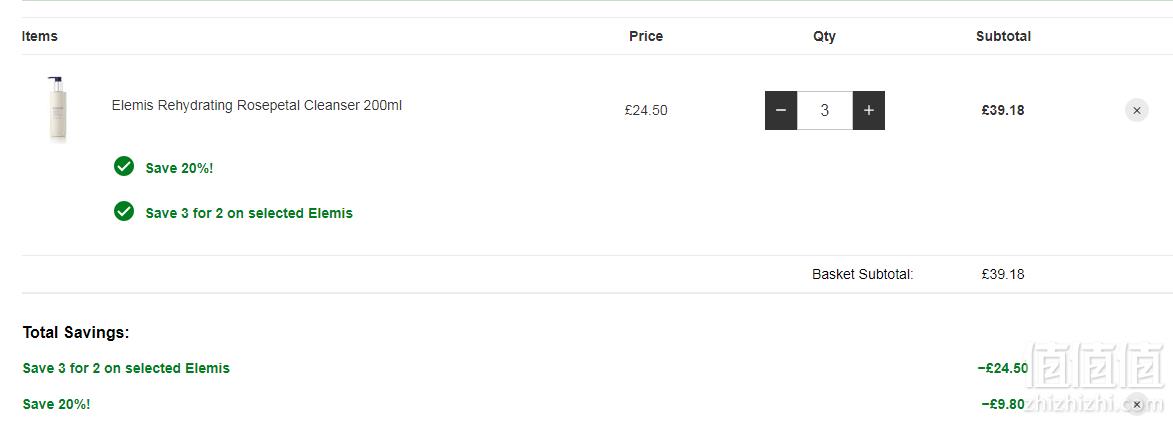1173x421 pixels.
Task: Remove Elemis cleanser with the x icon
Action: point(1136,111)
